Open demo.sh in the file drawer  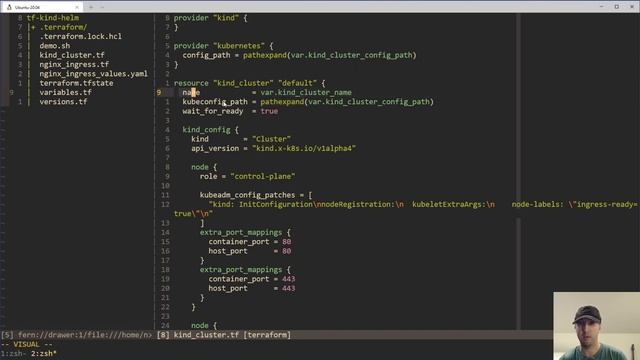[x=55, y=46]
